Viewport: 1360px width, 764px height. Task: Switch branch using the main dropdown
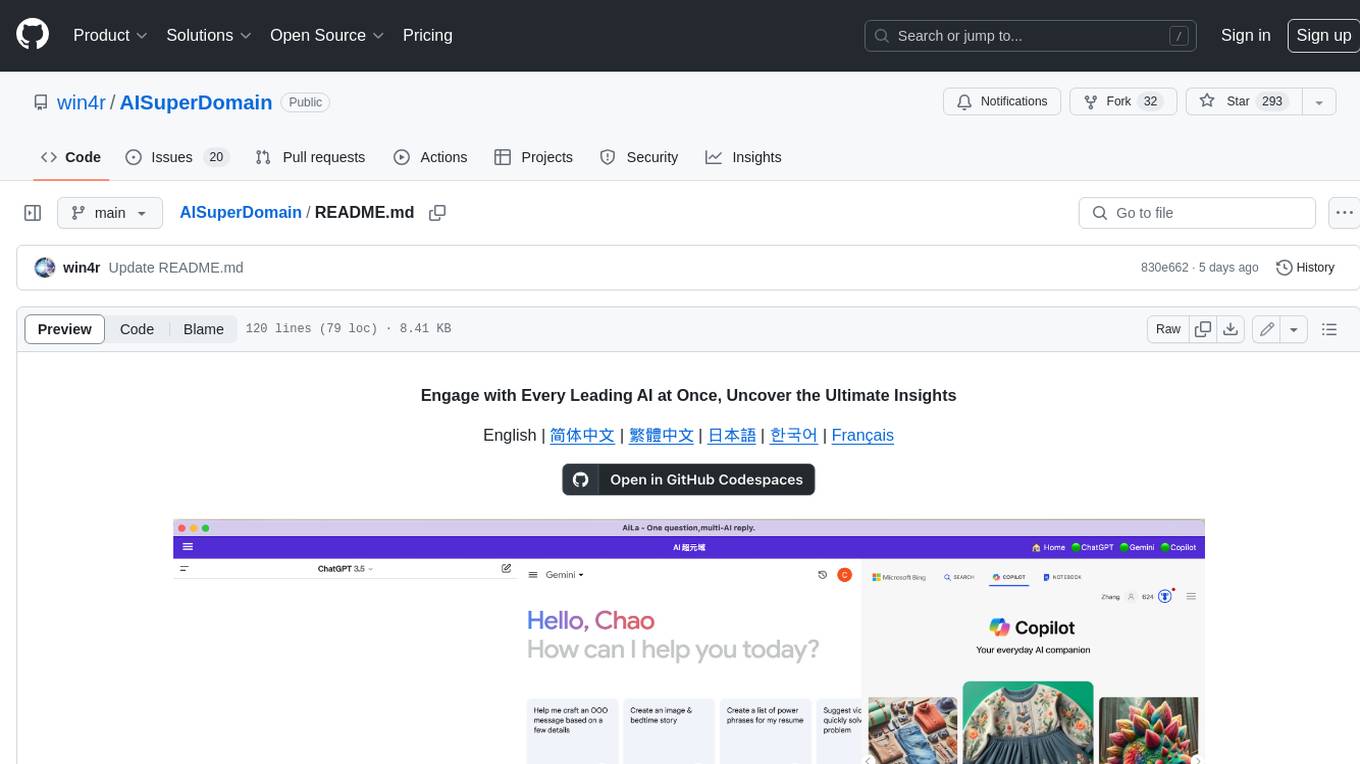click(x=110, y=213)
